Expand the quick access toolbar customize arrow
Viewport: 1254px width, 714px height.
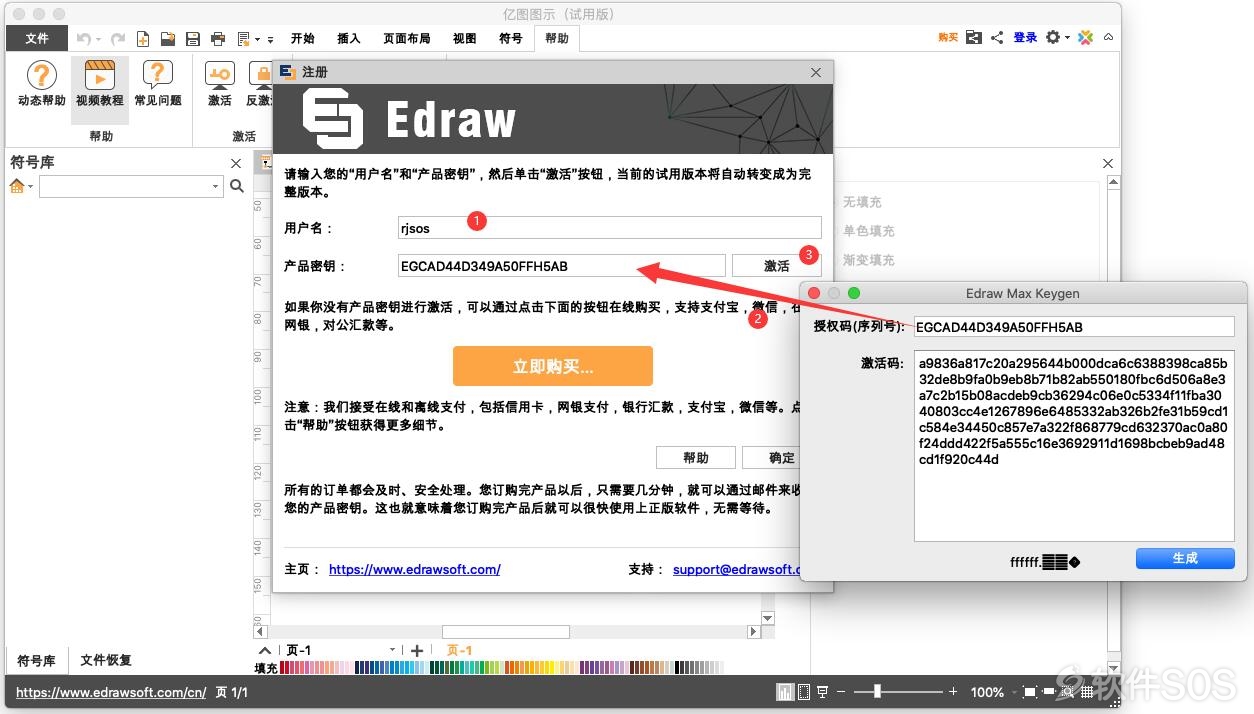click(270, 39)
